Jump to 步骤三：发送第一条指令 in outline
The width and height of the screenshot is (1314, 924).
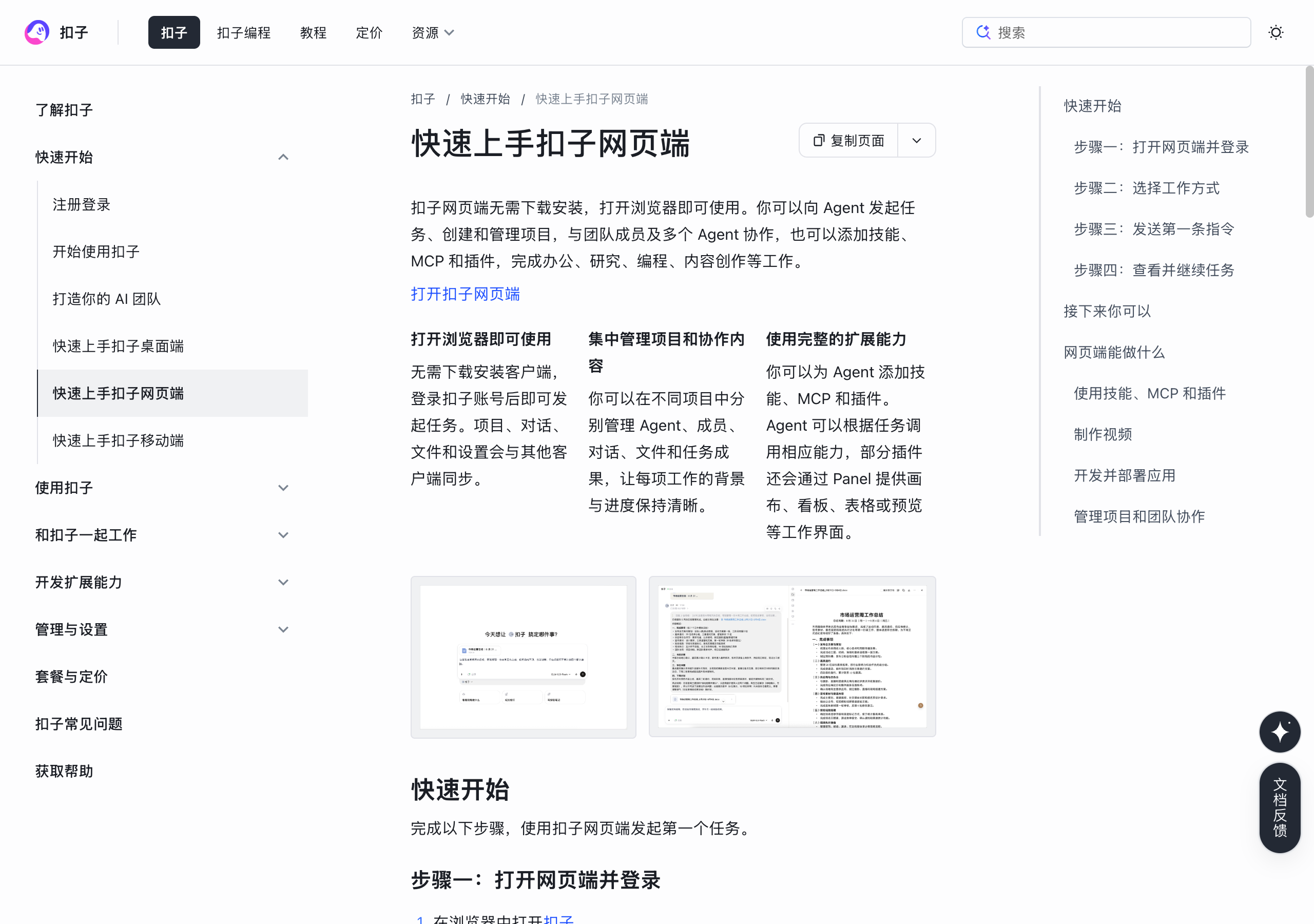1154,229
